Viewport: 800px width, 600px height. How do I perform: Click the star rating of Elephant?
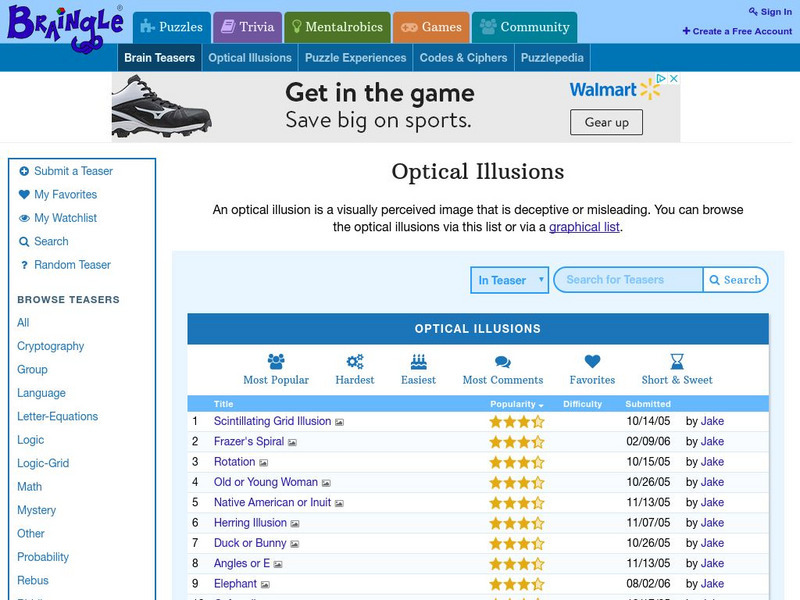tap(517, 584)
